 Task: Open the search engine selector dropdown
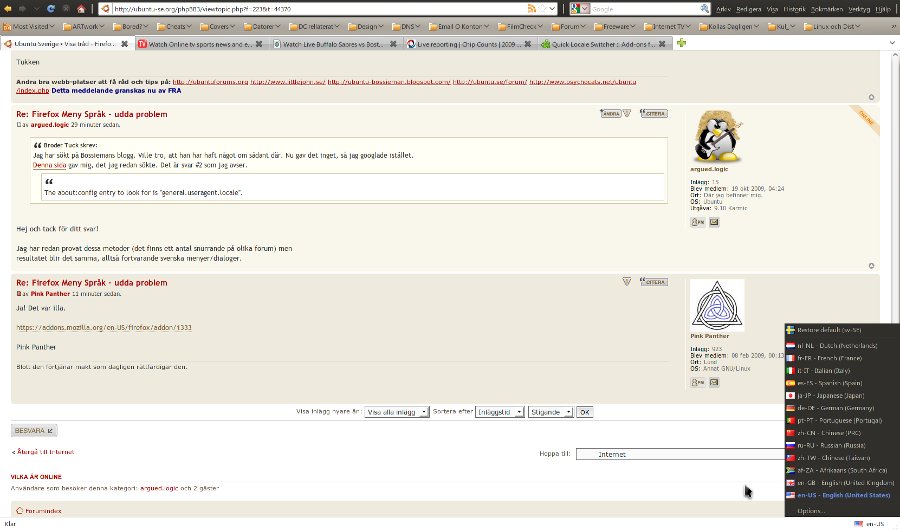(580, 9)
